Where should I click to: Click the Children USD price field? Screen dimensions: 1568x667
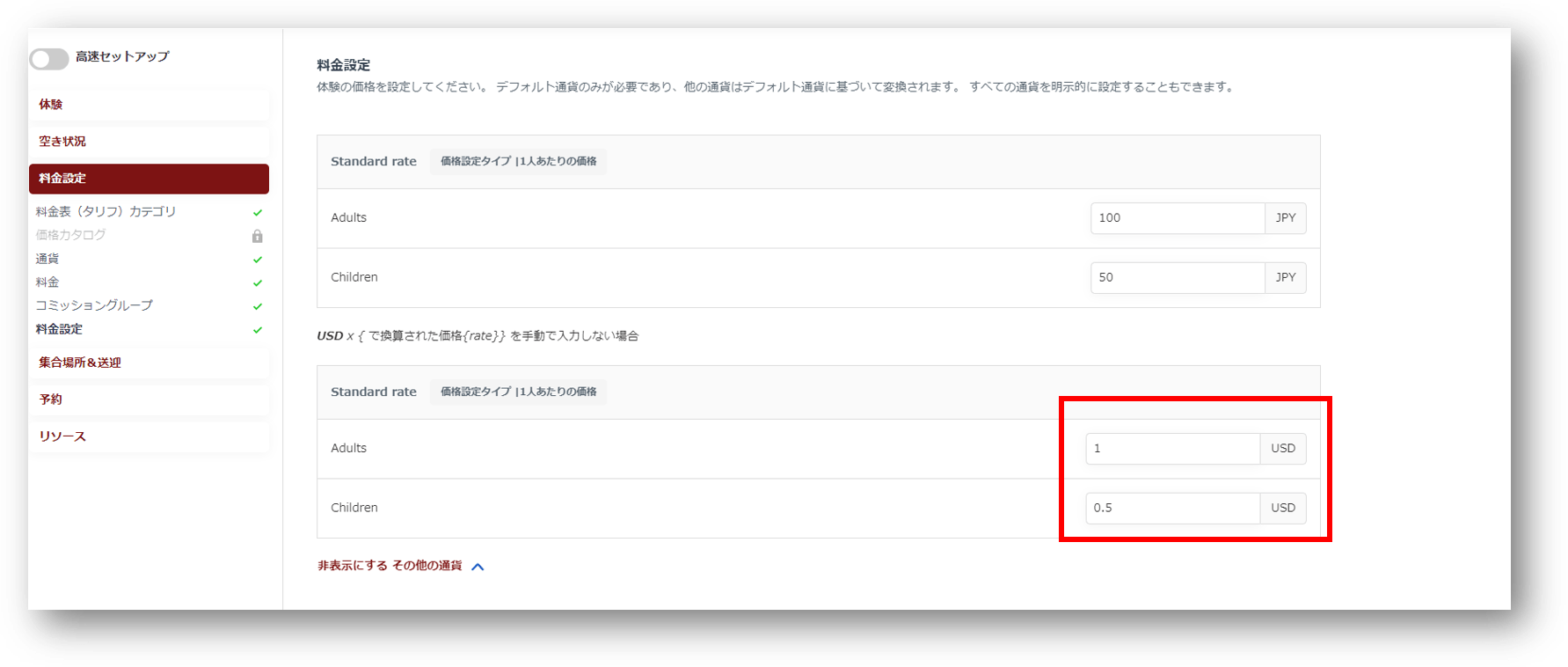coord(1172,508)
